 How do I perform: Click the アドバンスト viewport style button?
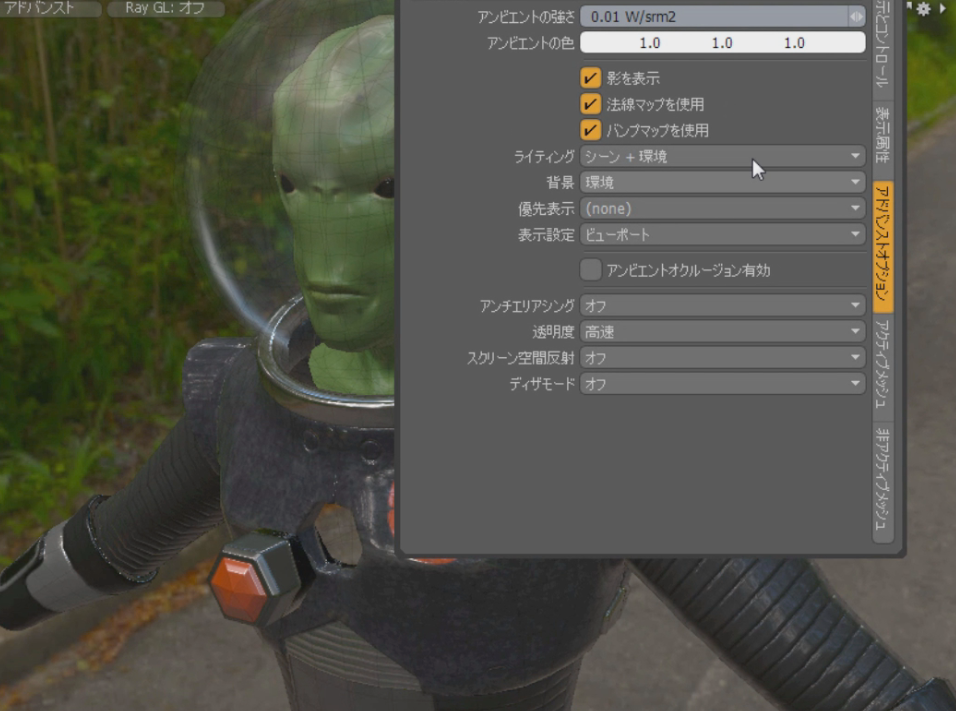(x=50, y=8)
